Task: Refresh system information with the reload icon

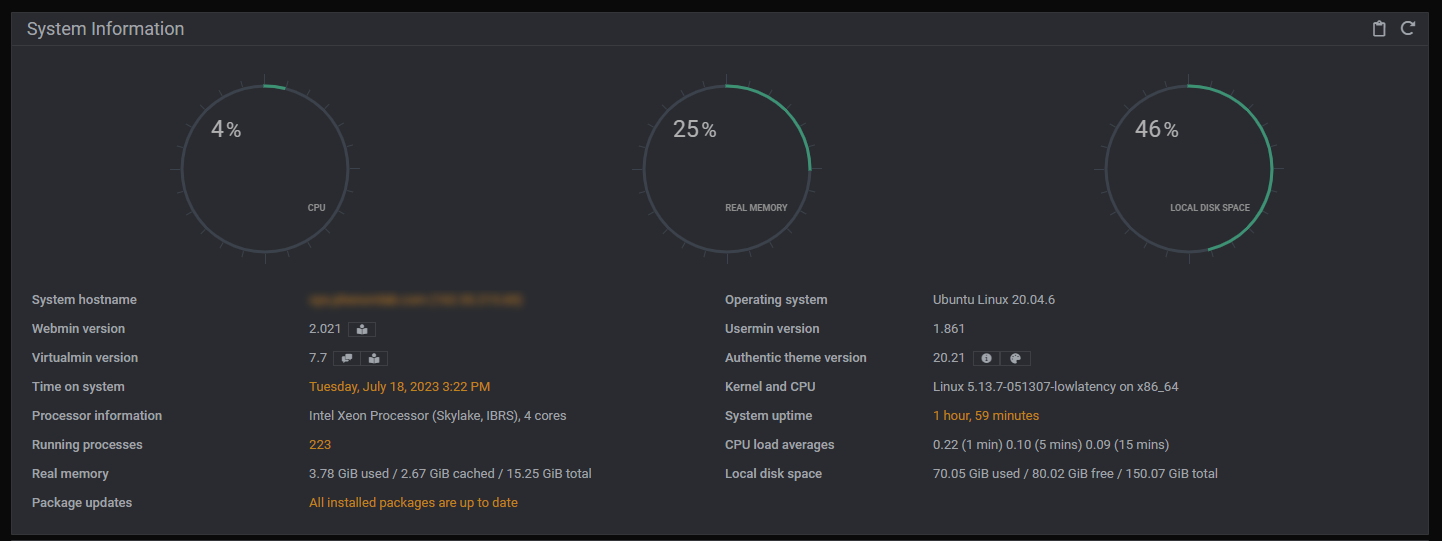Action: [1408, 28]
